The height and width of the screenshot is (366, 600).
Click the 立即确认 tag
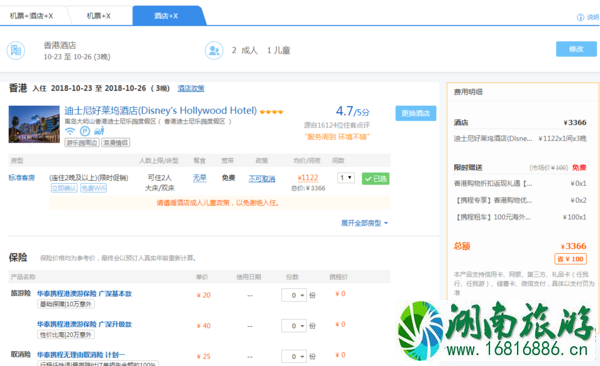(x=64, y=188)
